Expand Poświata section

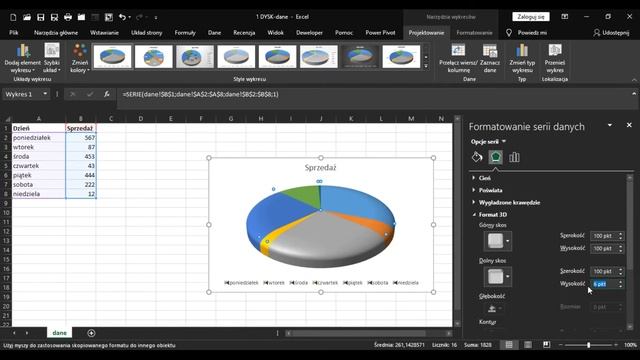[490, 190]
